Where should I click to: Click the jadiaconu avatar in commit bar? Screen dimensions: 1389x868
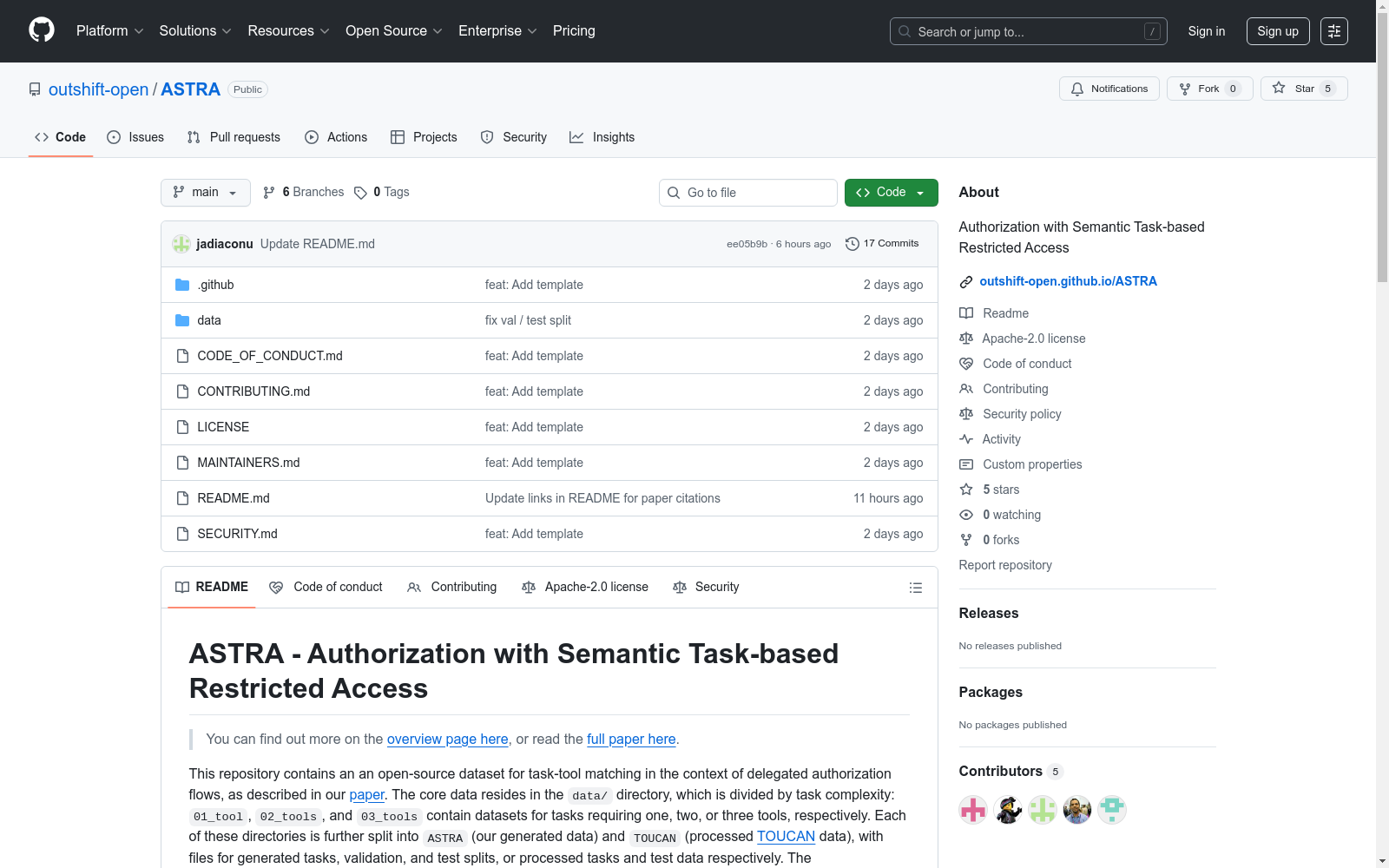(181, 244)
